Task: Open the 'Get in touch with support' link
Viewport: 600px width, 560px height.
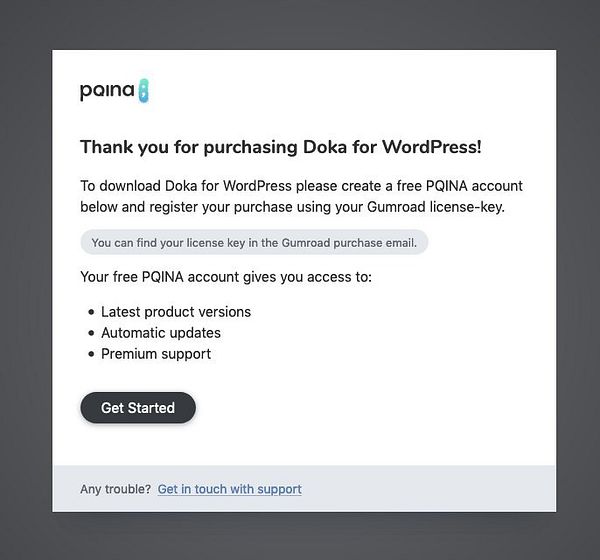Action: tap(230, 489)
